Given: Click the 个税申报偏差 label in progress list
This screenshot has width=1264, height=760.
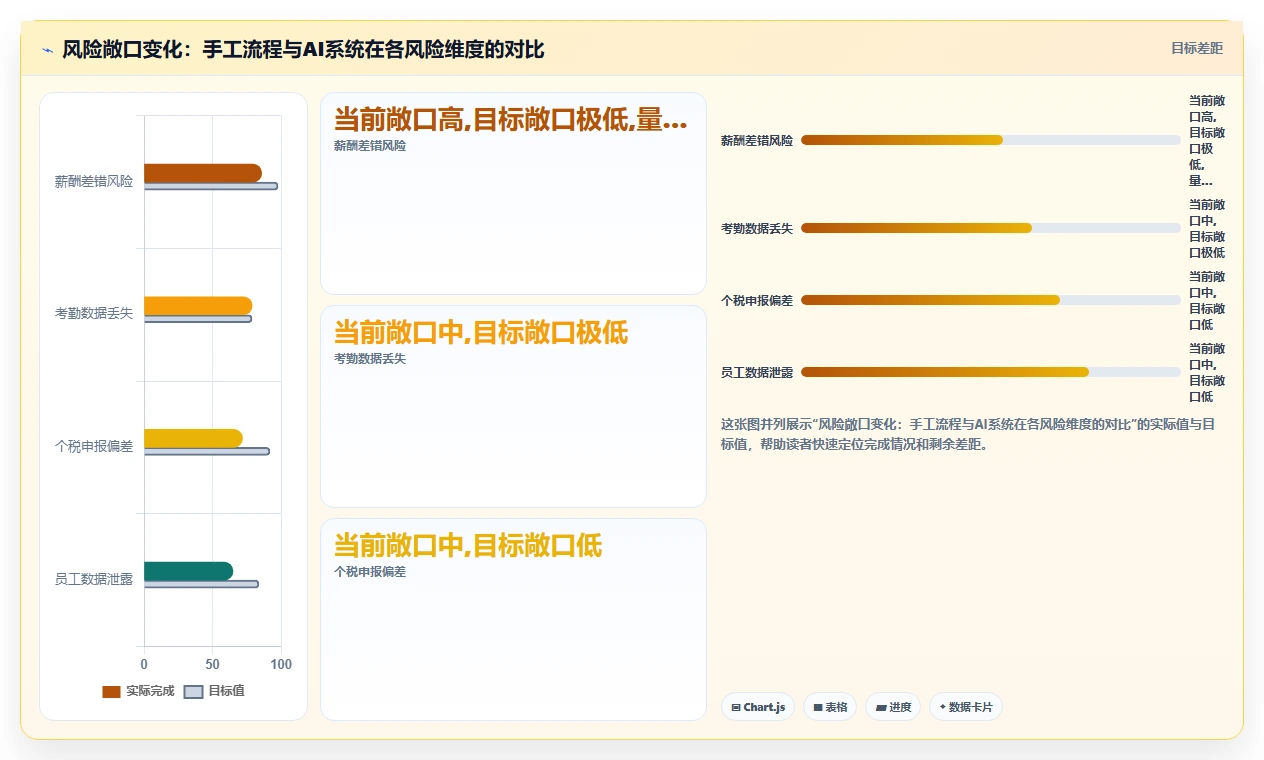Looking at the screenshot, I should tap(757, 301).
